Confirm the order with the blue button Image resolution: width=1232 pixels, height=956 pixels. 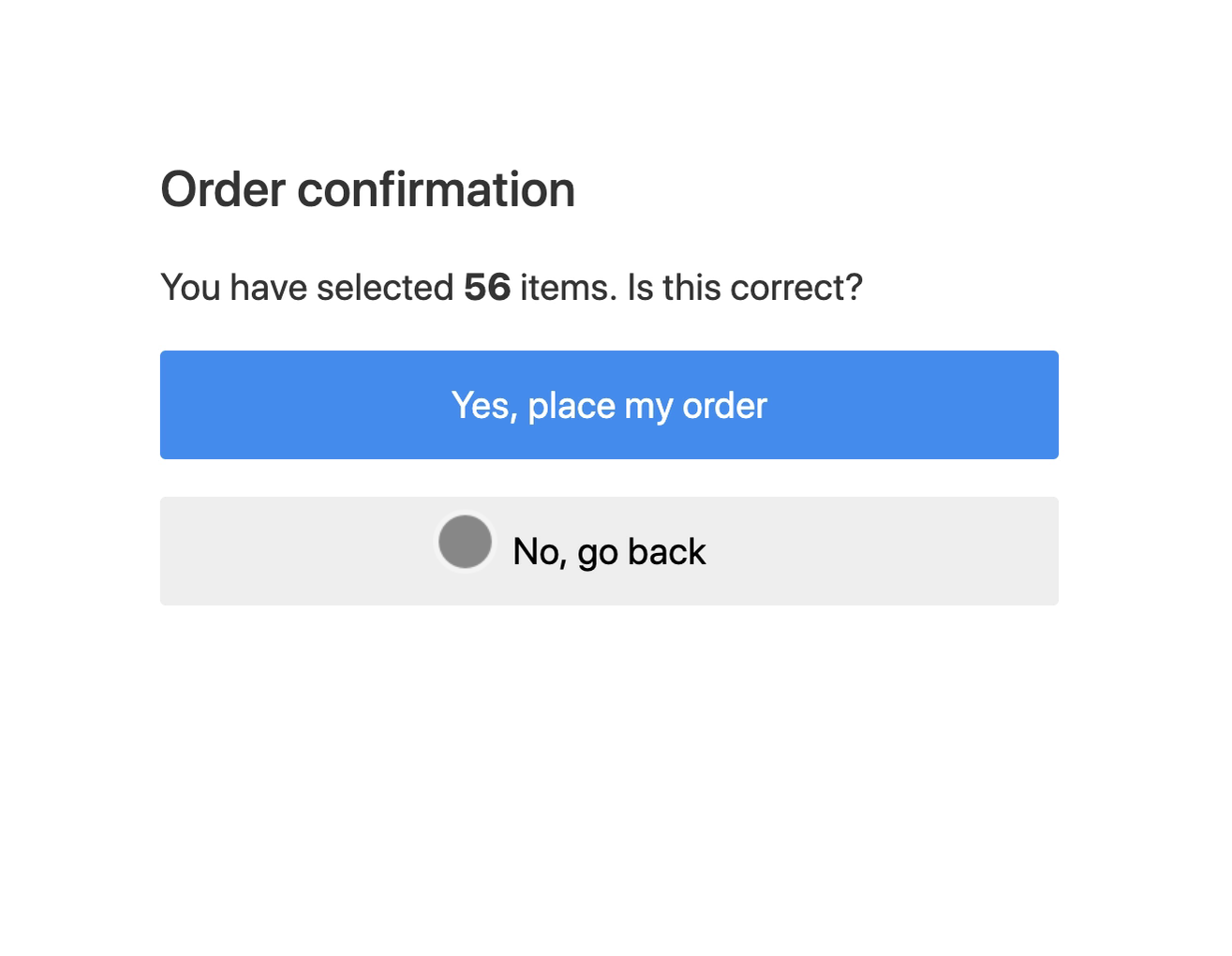[x=609, y=405]
